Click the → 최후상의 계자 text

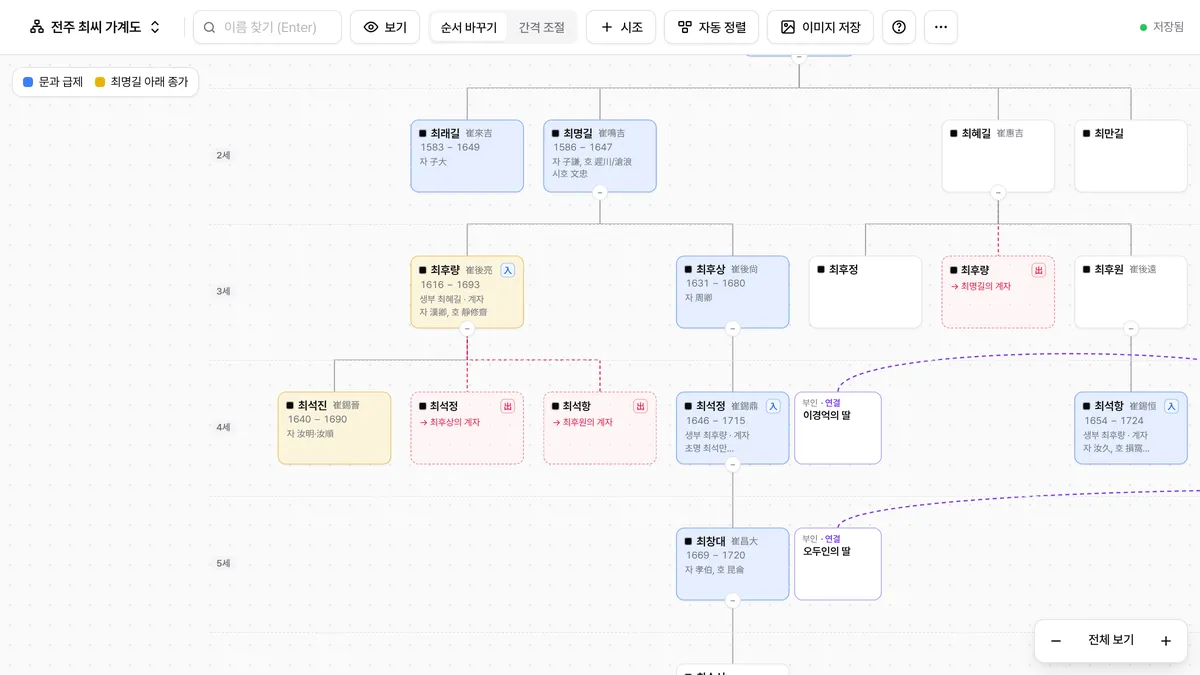tap(450, 422)
